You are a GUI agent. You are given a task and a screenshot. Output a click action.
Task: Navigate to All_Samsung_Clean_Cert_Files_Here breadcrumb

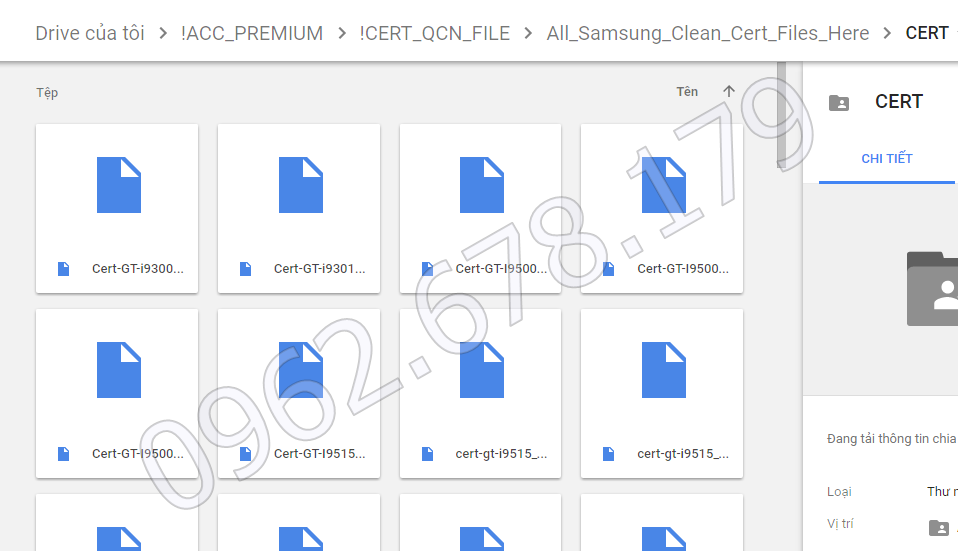point(708,33)
